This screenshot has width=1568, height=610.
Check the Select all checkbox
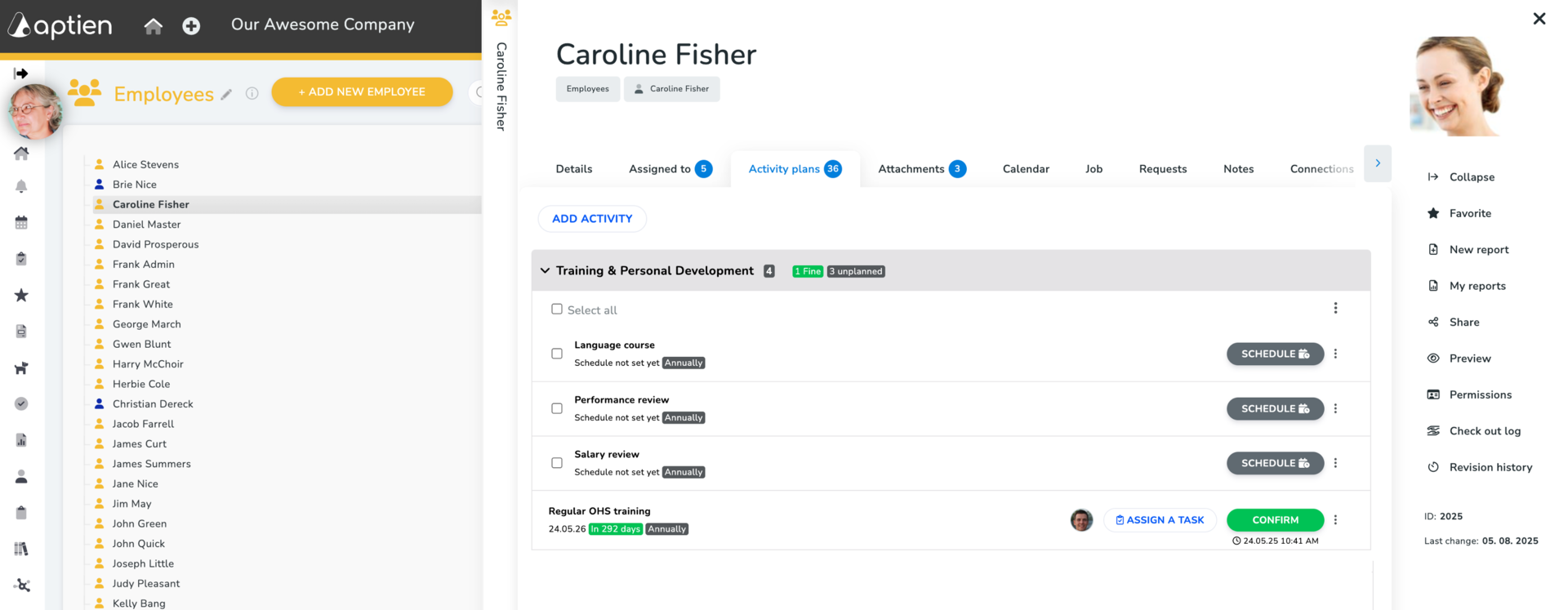point(557,309)
